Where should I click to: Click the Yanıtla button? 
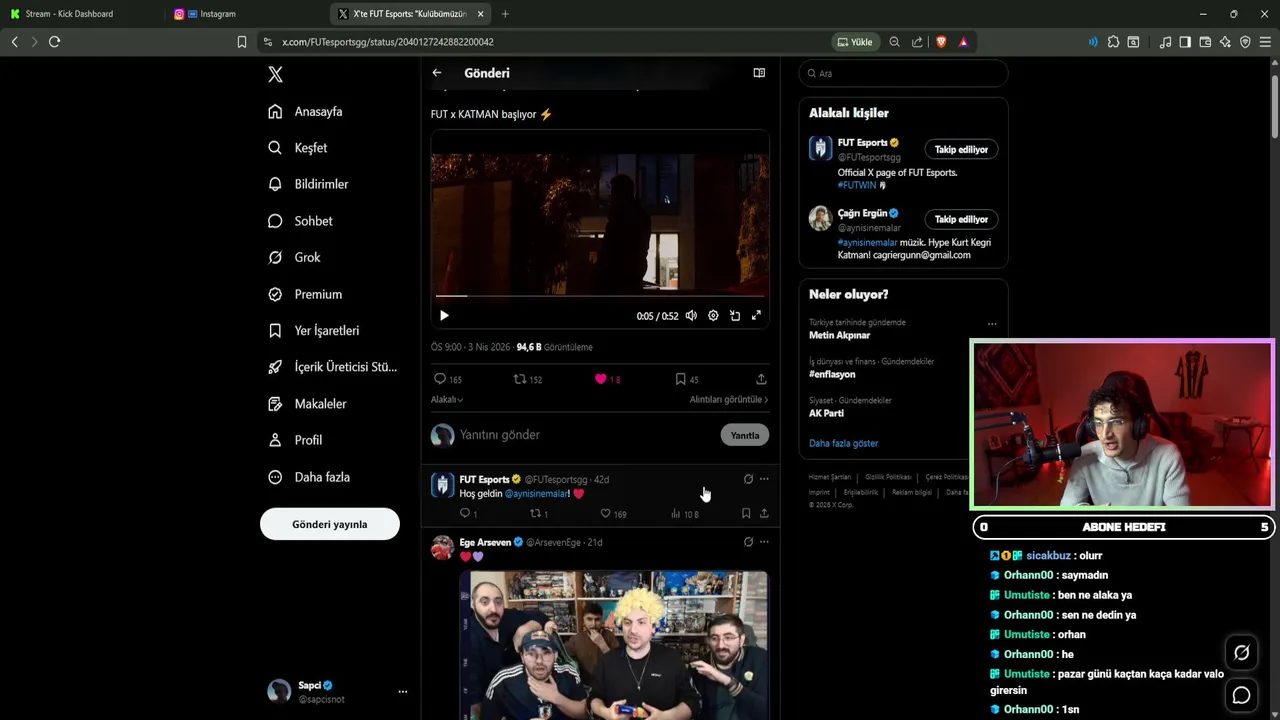(x=745, y=435)
